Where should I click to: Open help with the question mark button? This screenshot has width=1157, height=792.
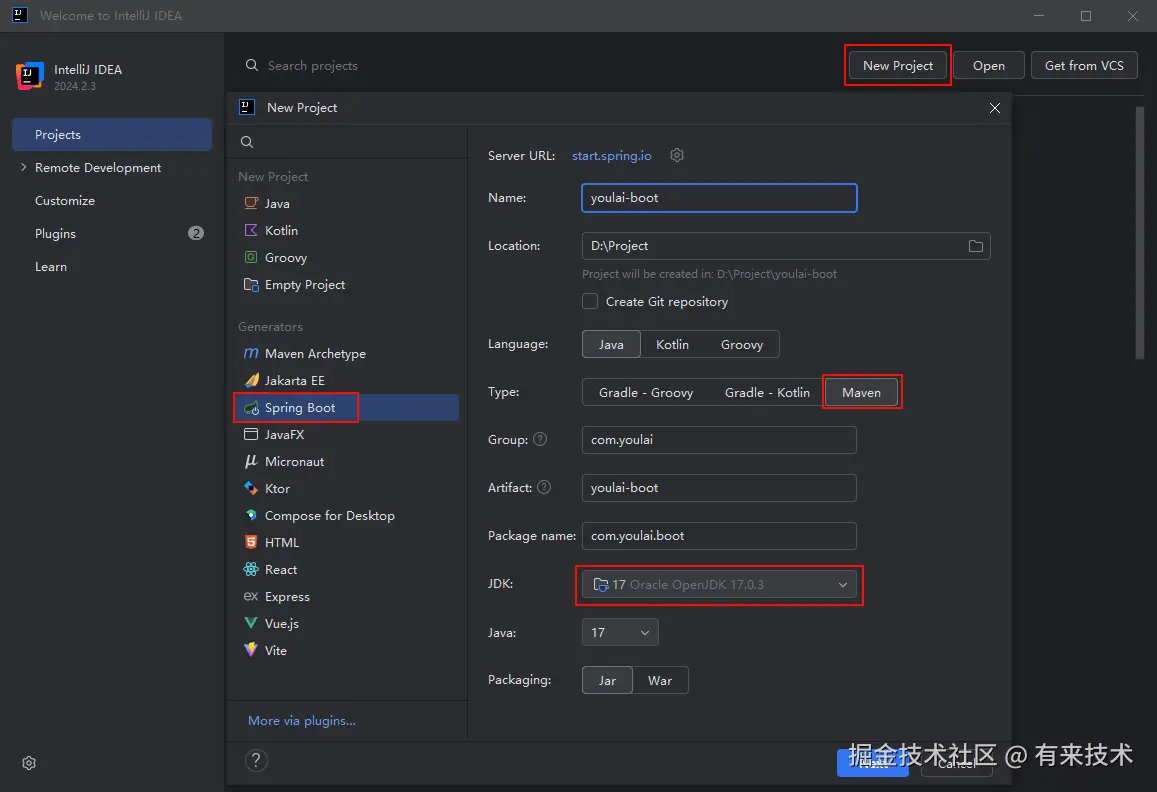pyautogui.click(x=256, y=760)
